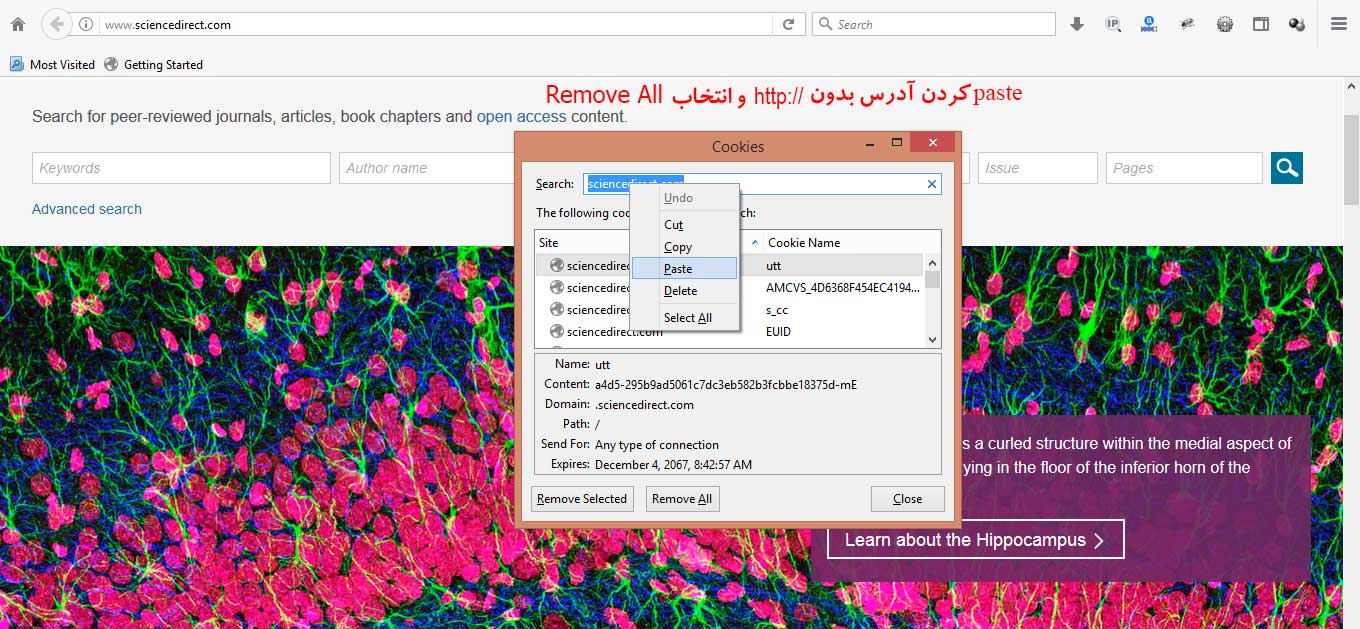1360x629 pixels.
Task: Select the utt cookie row
Action: pos(729,265)
